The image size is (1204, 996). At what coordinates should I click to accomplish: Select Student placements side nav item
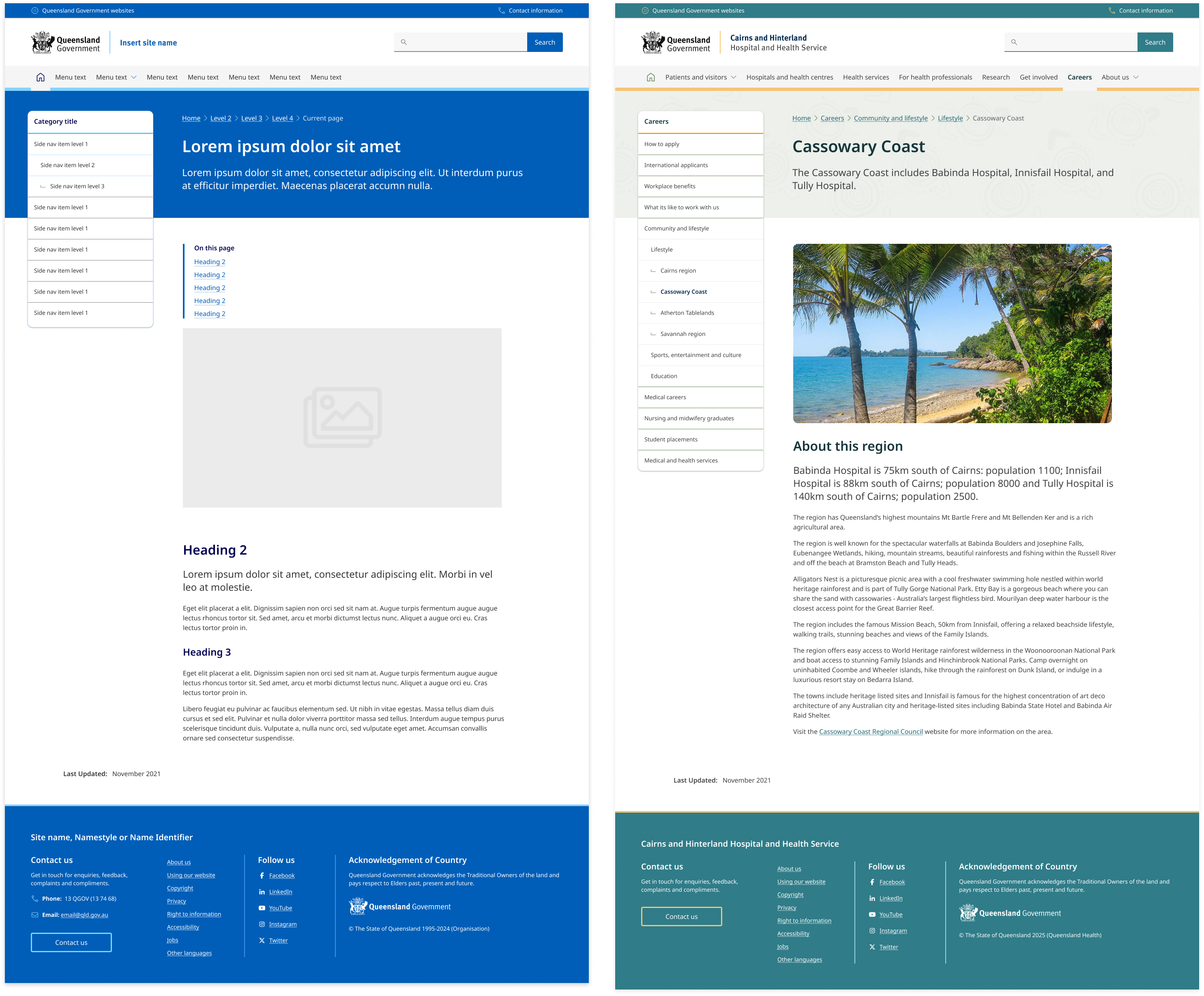point(700,439)
